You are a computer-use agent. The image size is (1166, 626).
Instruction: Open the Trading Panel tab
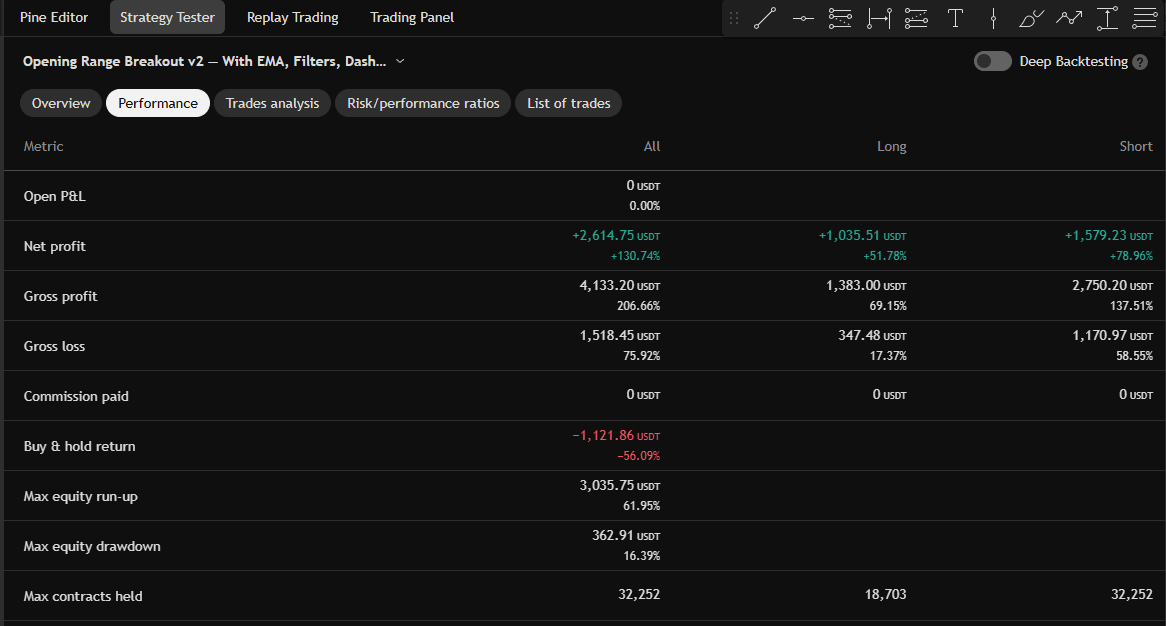tap(412, 17)
